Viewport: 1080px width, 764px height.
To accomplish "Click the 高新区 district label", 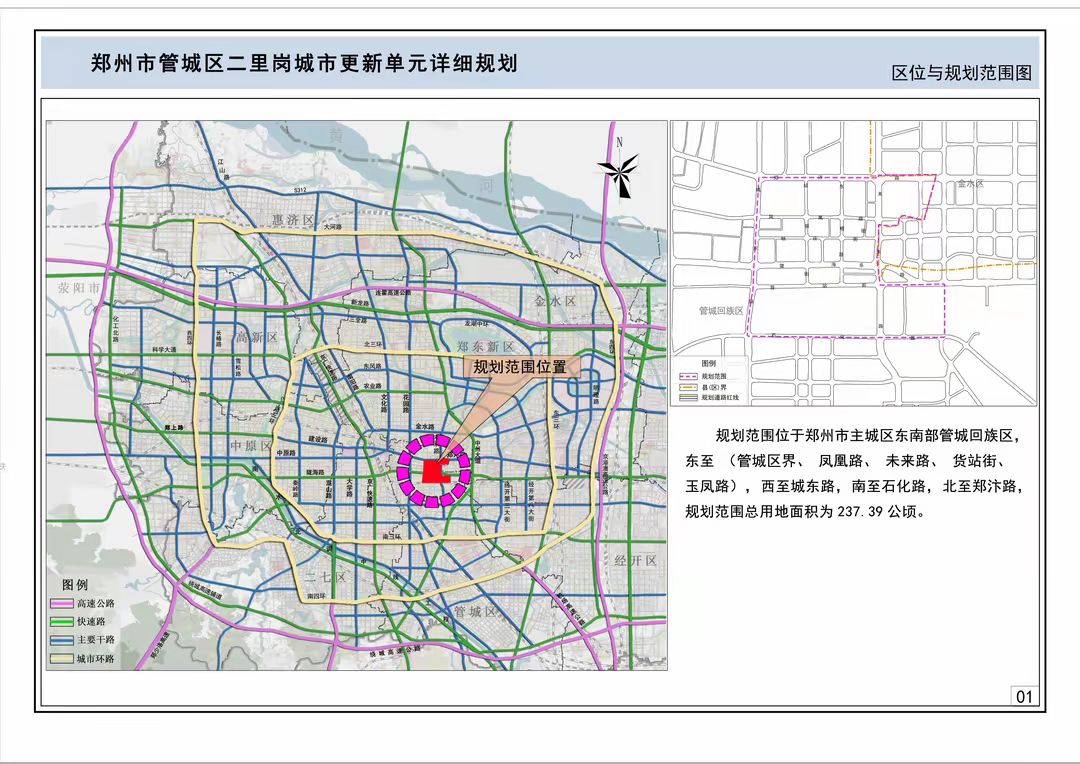I will [x=256, y=337].
